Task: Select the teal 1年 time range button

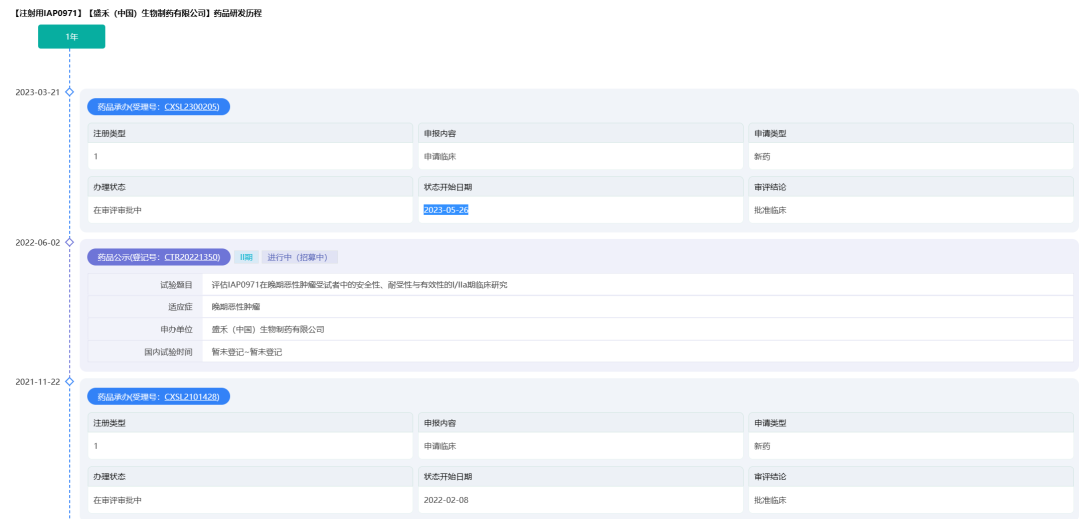Action: pyautogui.click(x=71, y=37)
